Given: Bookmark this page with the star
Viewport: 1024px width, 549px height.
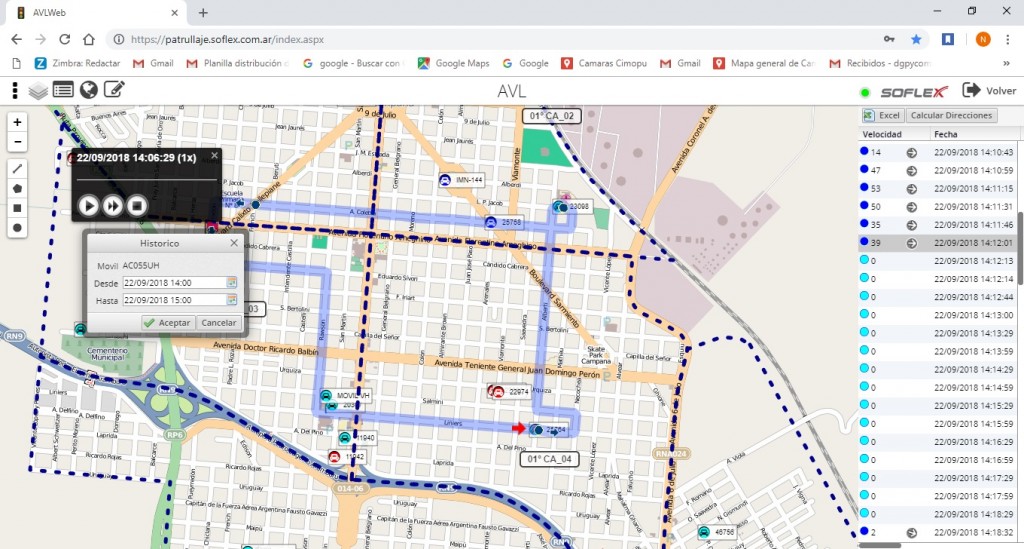Looking at the screenshot, I should [x=916, y=39].
